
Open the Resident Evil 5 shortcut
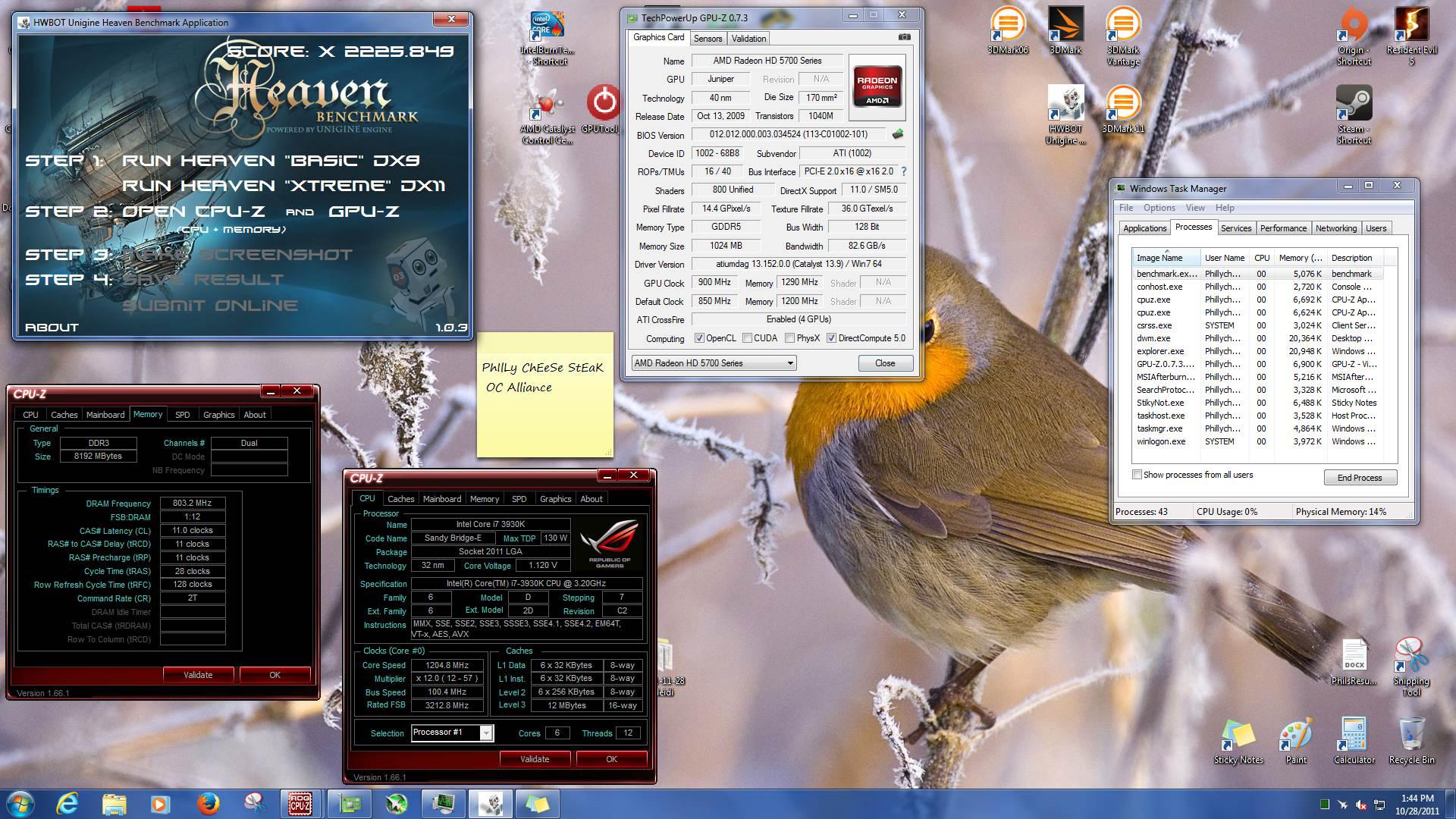[1411, 36]
